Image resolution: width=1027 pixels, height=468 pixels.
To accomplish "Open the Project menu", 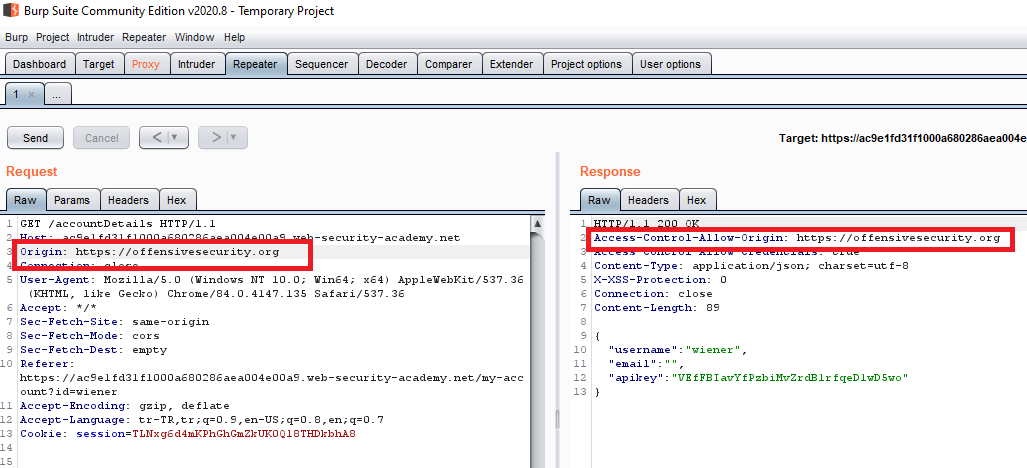I will (x=52, y=37).
